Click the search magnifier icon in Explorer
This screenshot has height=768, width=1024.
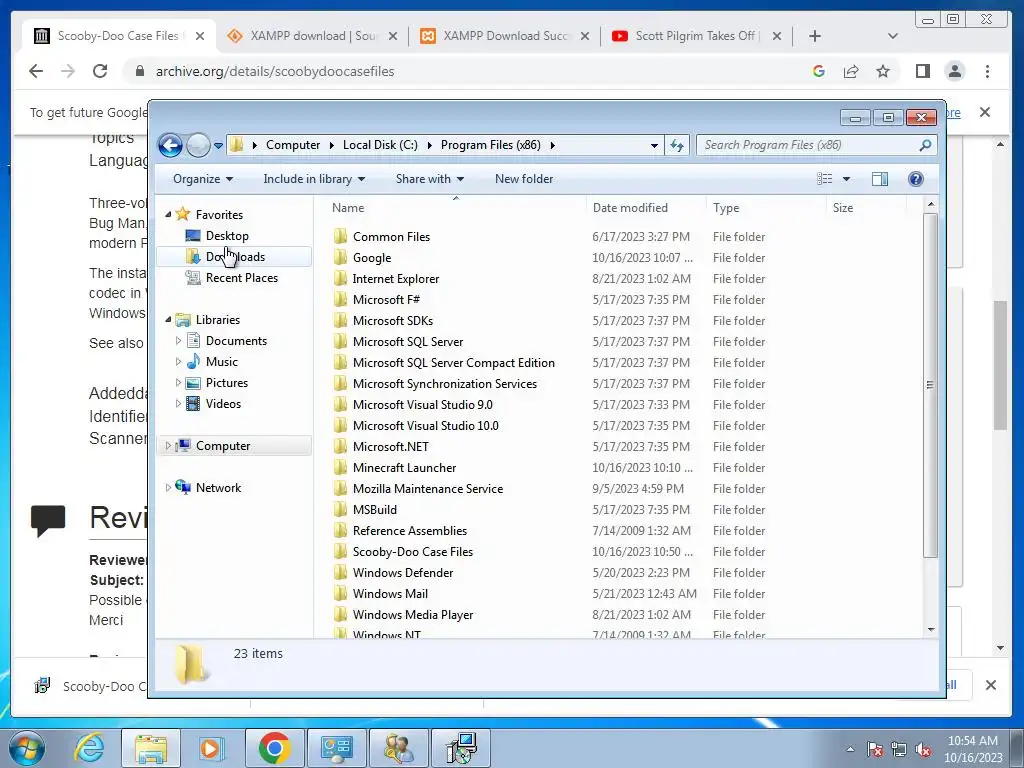pyautogui.click(x=925, y=145)
